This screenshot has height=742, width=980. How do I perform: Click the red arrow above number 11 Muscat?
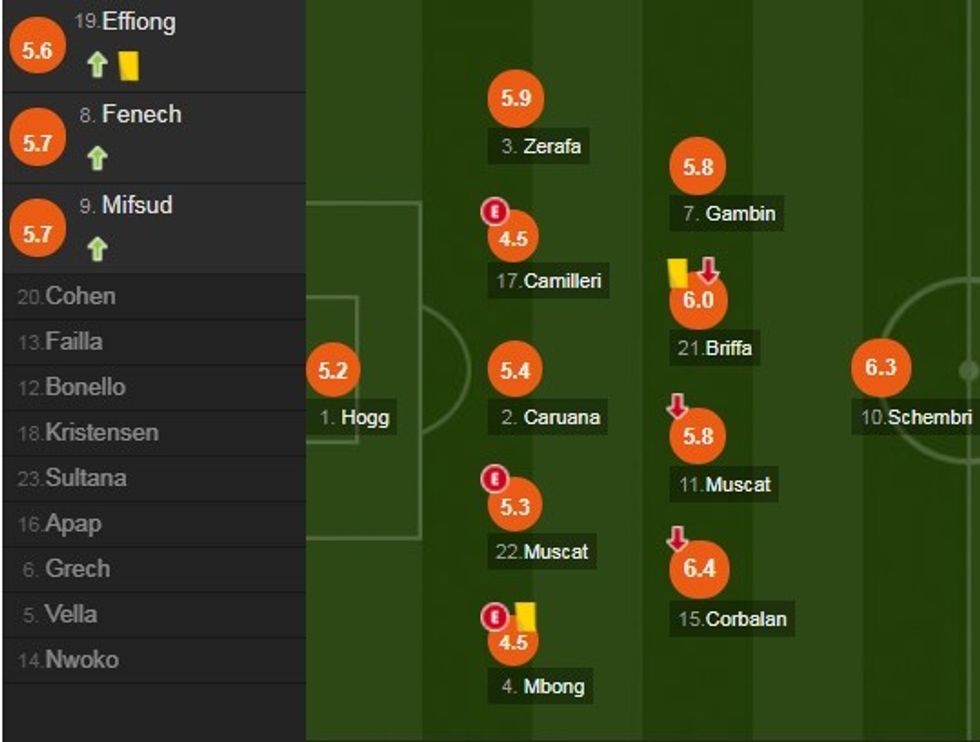point(677,405)
